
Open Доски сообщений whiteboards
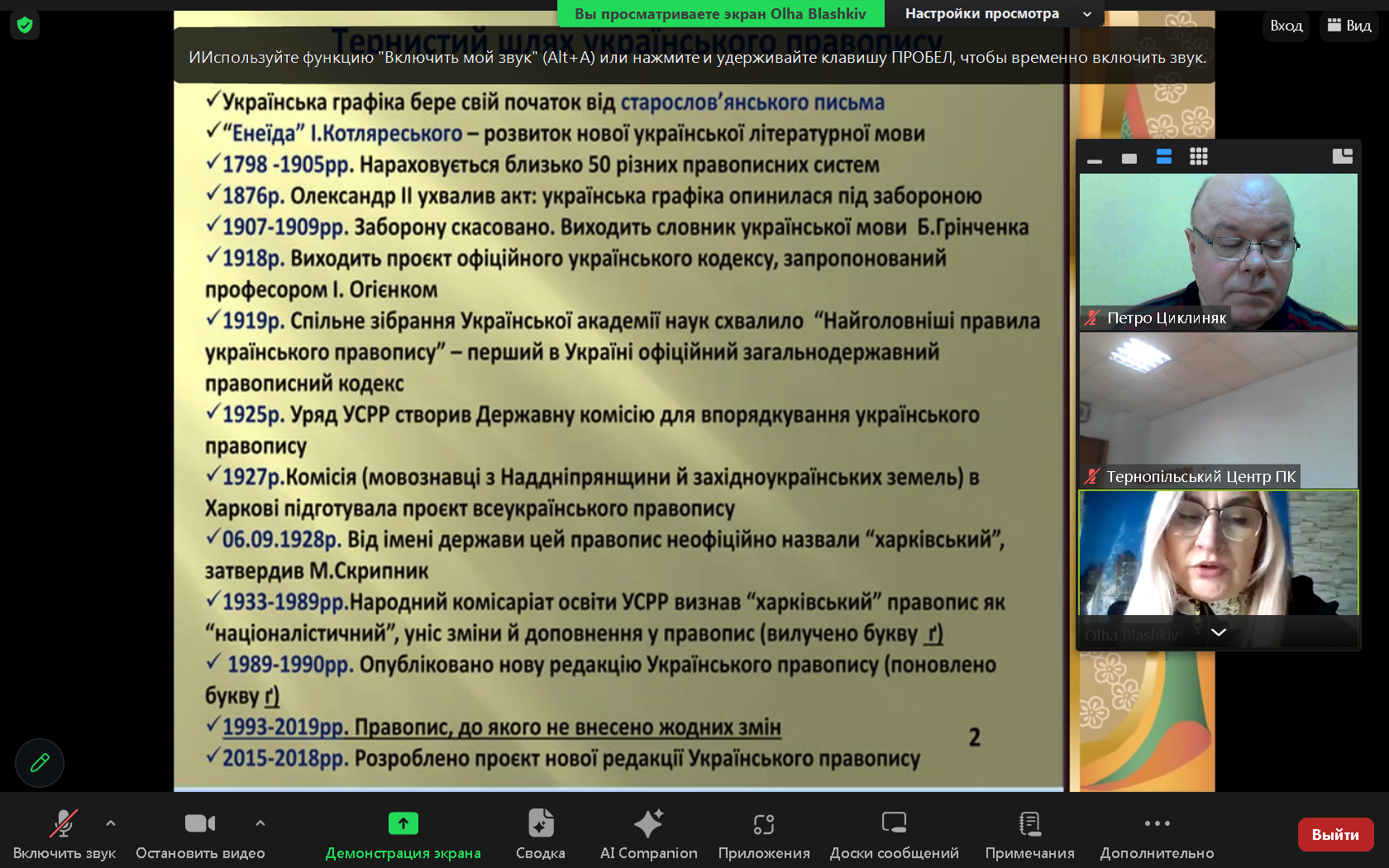[895, 834]
